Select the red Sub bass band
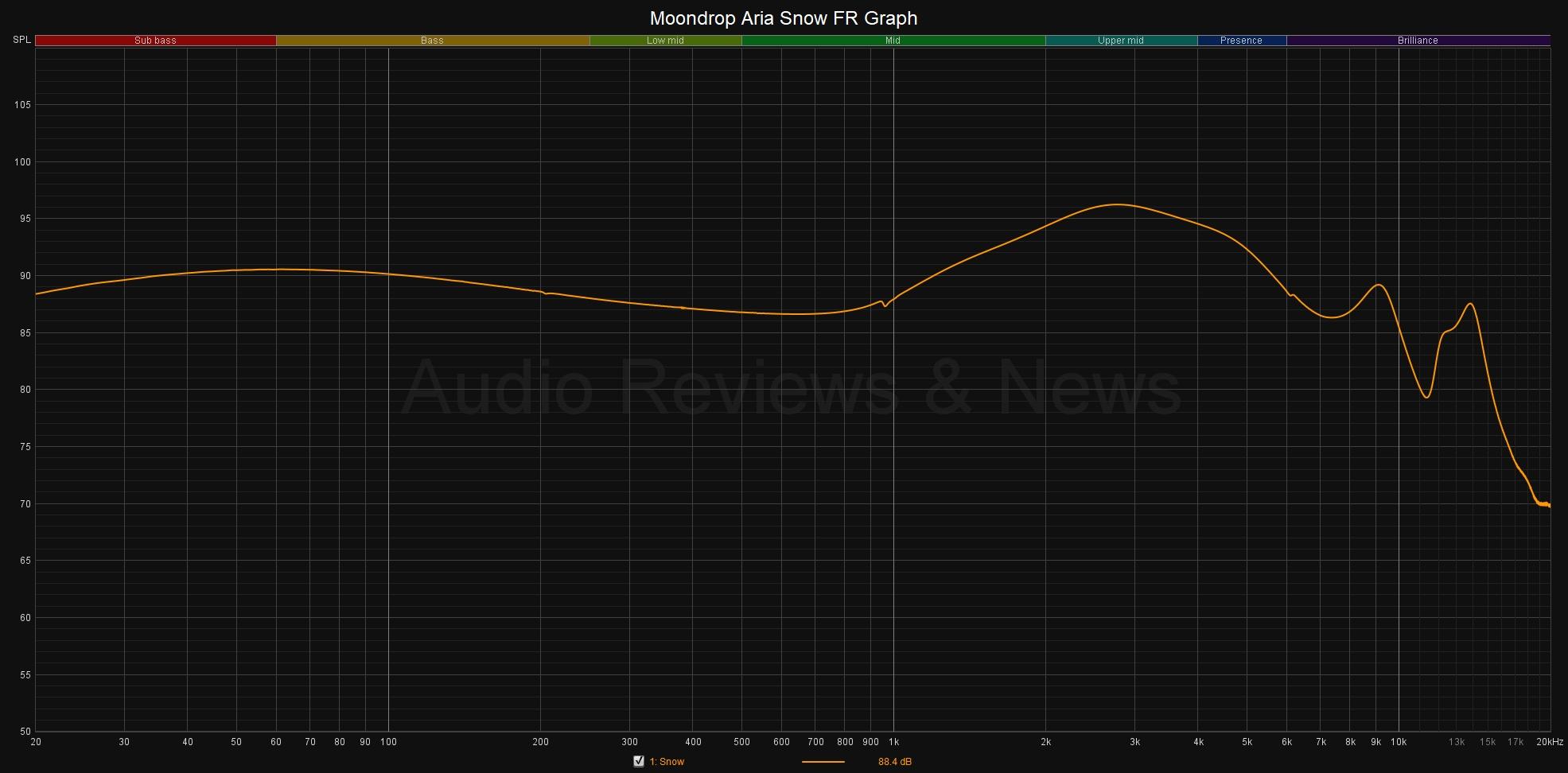The width and height of the screenshot is (1568, 773). 155,41
